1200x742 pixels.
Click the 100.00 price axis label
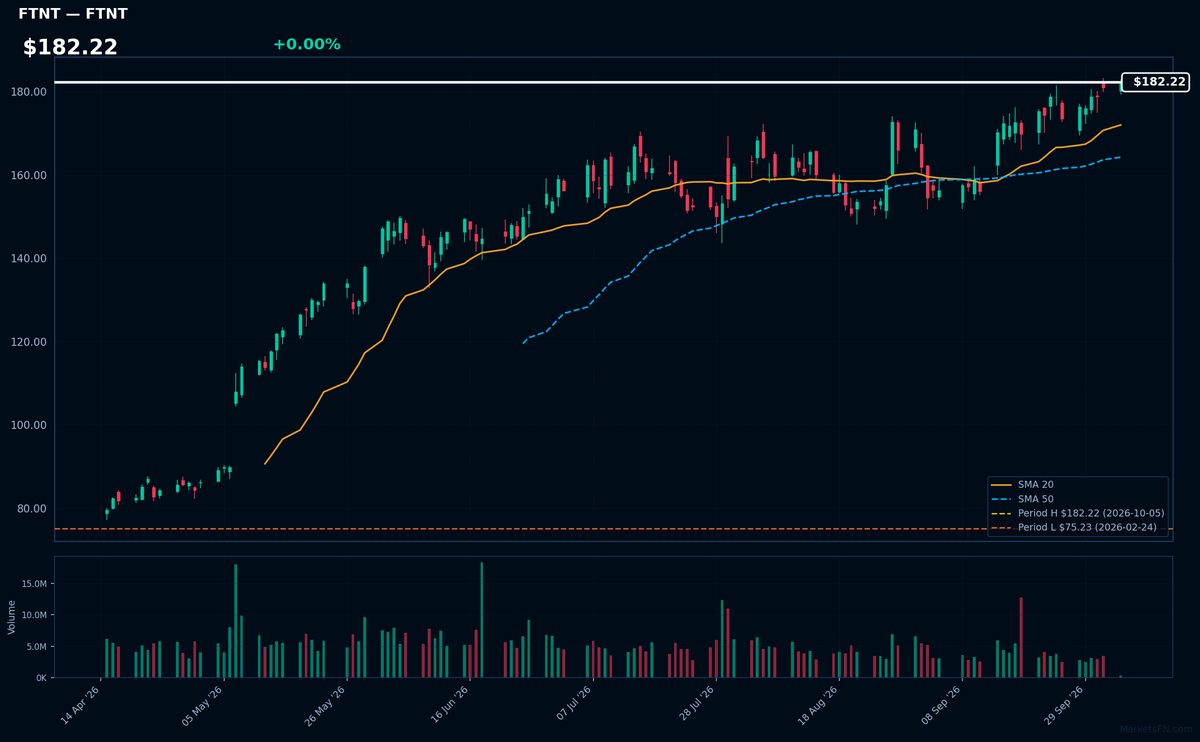(x=30, y=425)
